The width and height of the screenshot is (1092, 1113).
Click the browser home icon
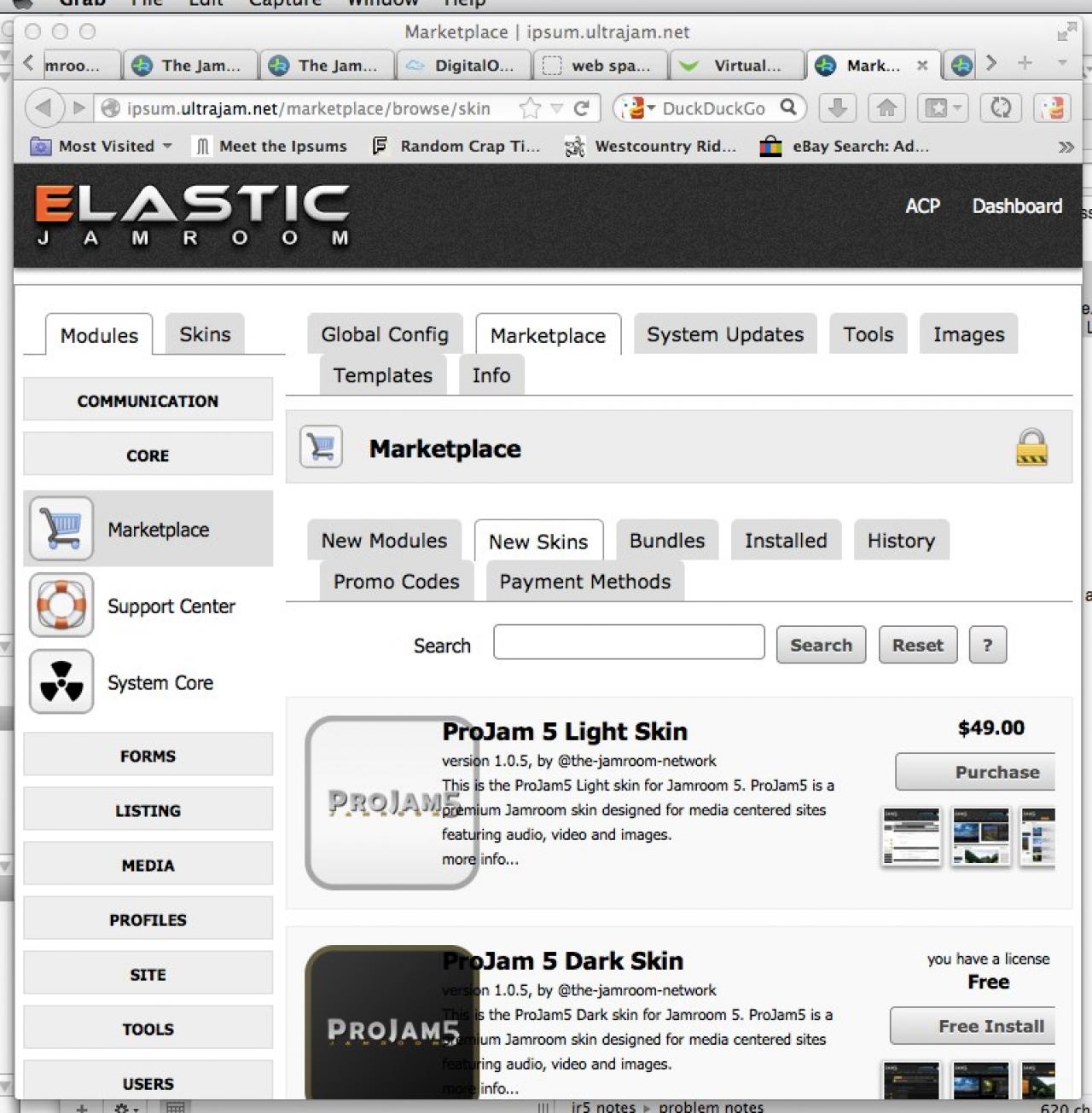tap(886, 108)
